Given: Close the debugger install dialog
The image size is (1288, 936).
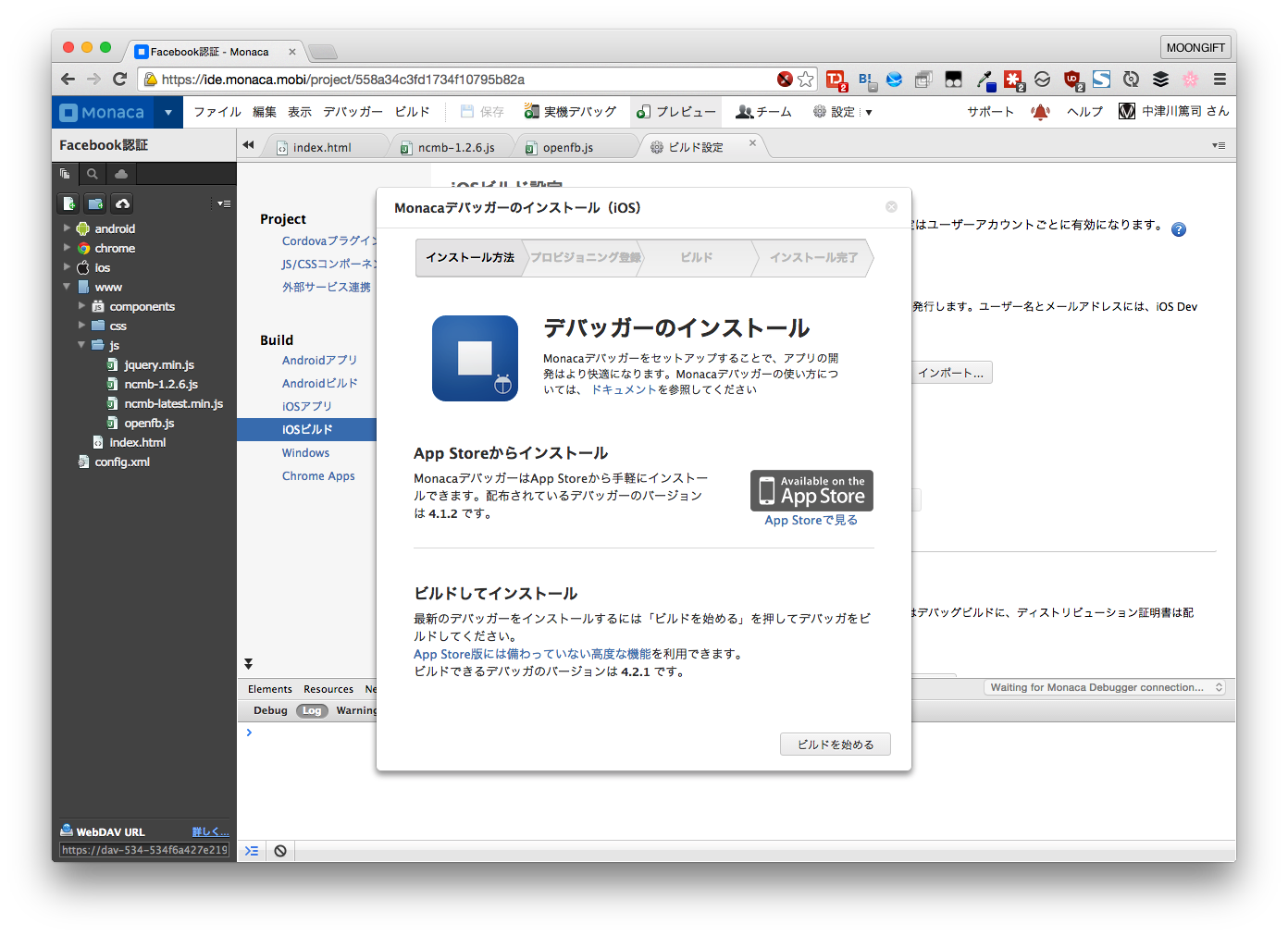Looking at the screenshot, I should coord(891,207).
